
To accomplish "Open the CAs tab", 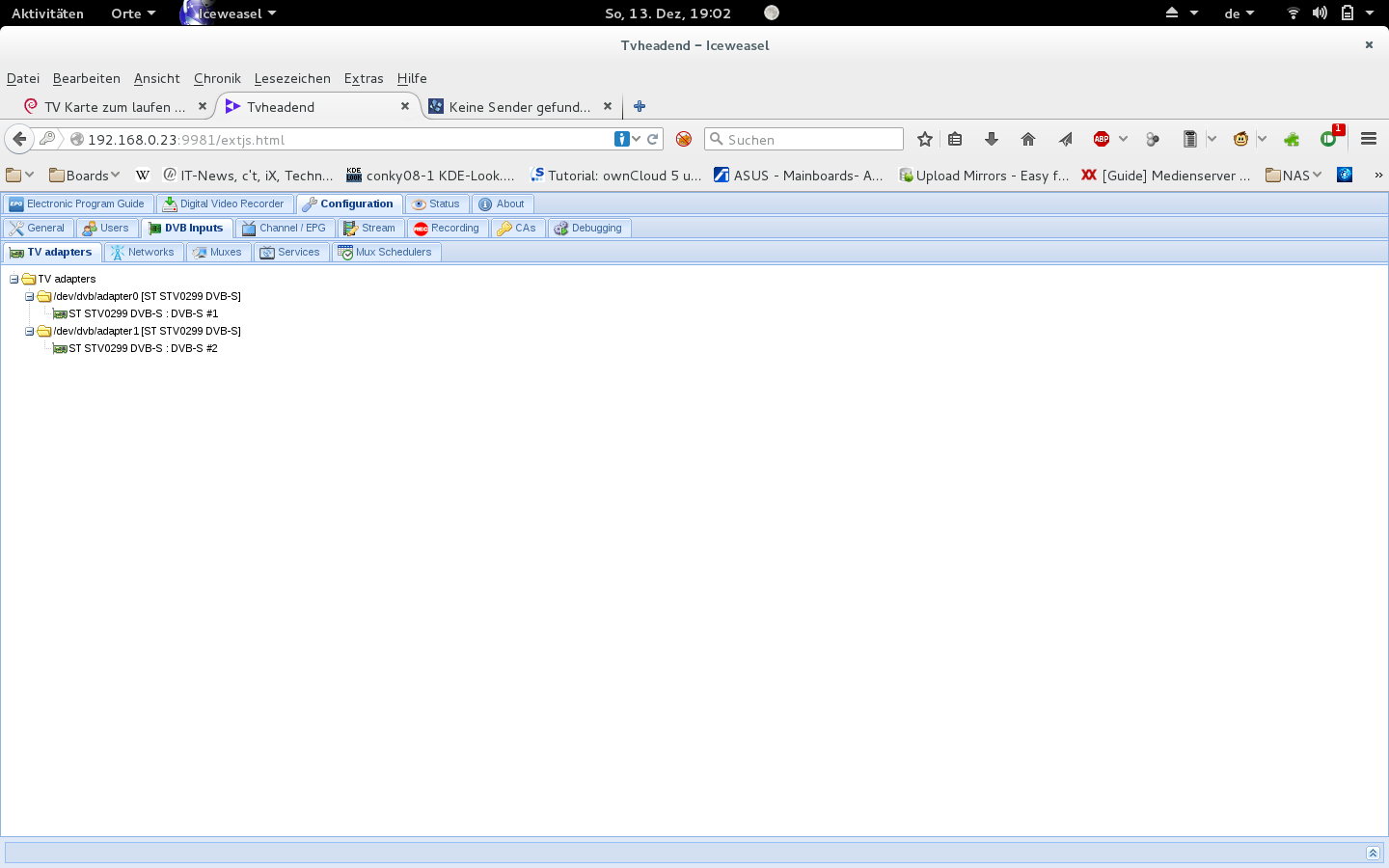I will click(x=517, y=228).
